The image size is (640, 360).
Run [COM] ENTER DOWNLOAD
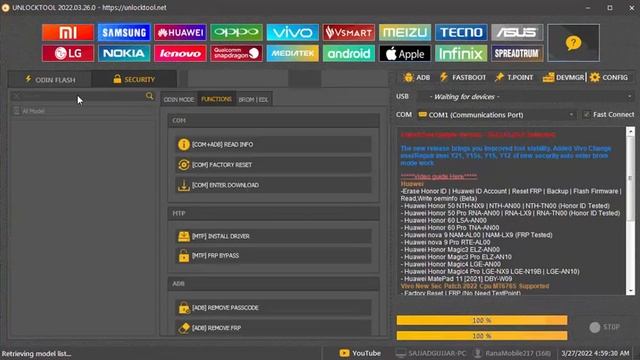click(x=273, y=185)
